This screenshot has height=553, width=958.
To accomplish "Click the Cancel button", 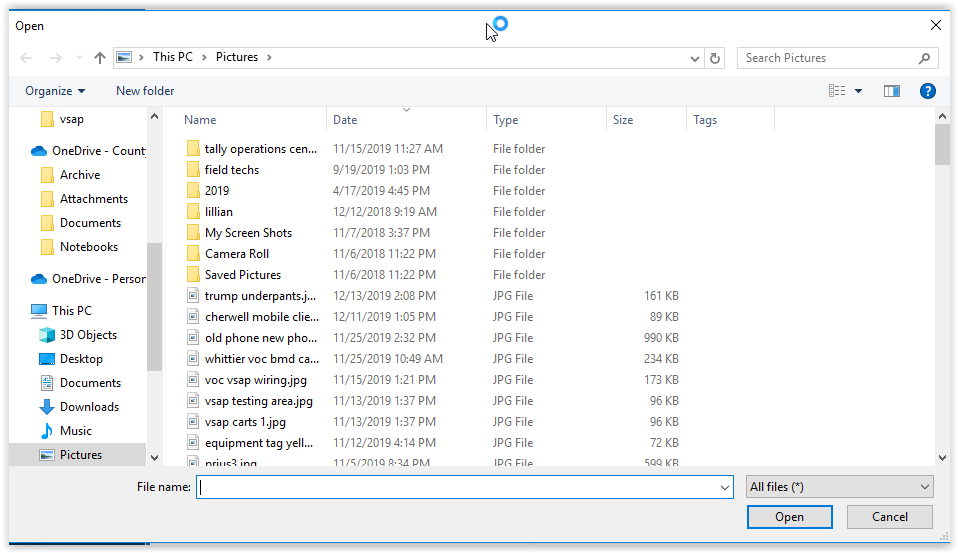I will (890, 517).
